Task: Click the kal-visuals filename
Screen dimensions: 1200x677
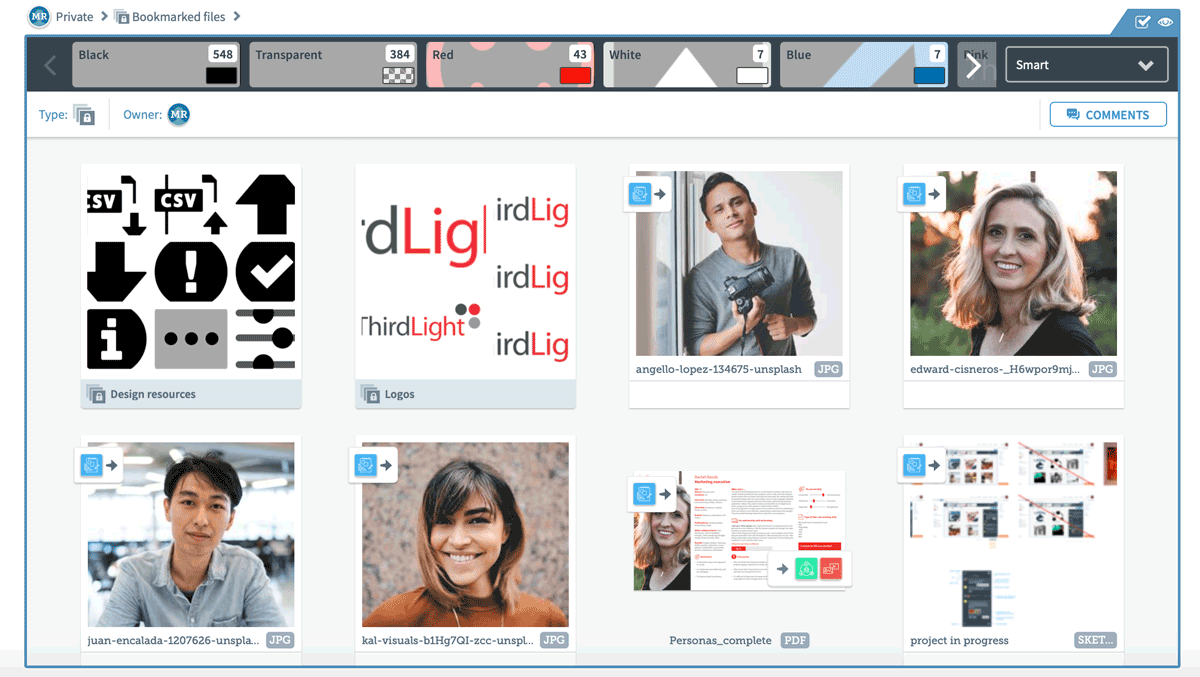Action: (448, 640)
